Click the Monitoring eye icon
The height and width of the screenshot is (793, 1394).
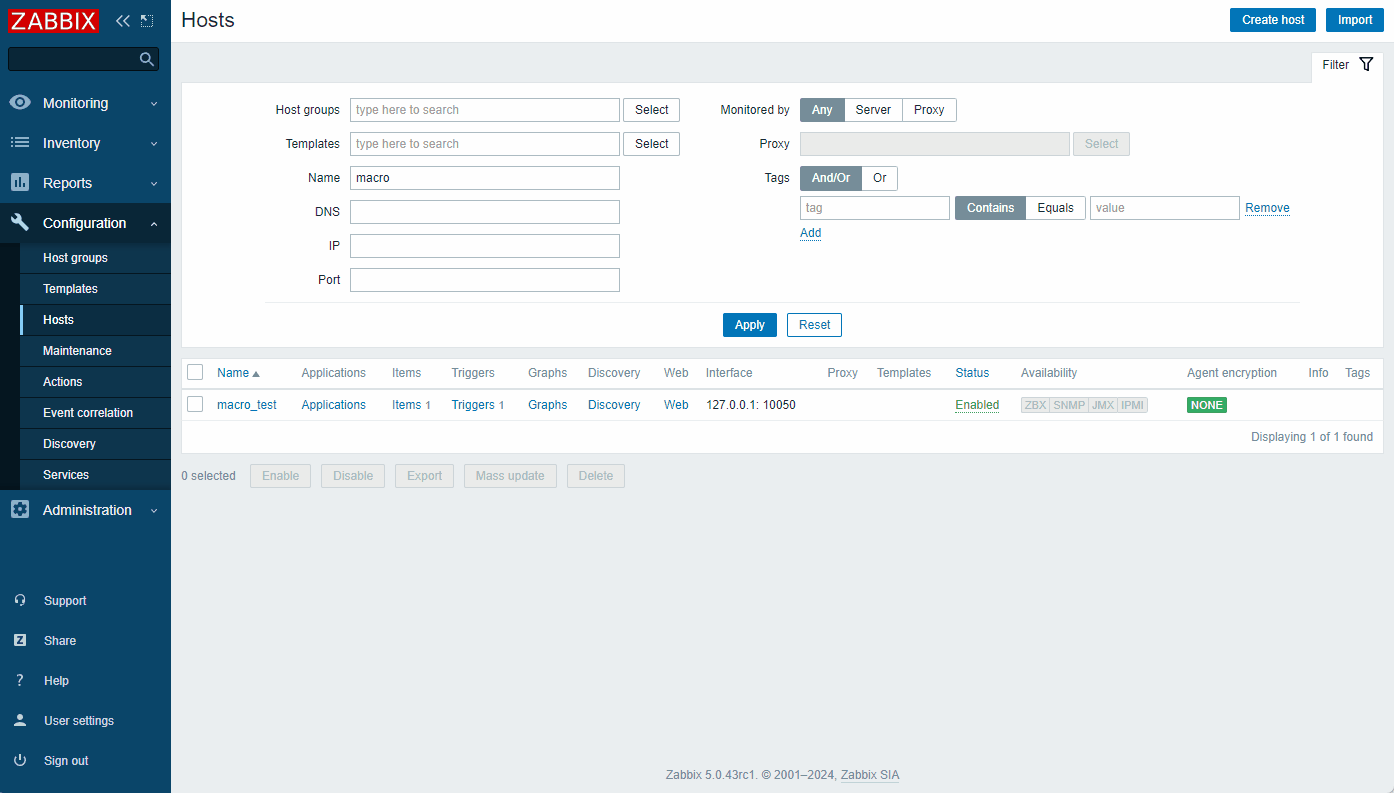[20, 103]
